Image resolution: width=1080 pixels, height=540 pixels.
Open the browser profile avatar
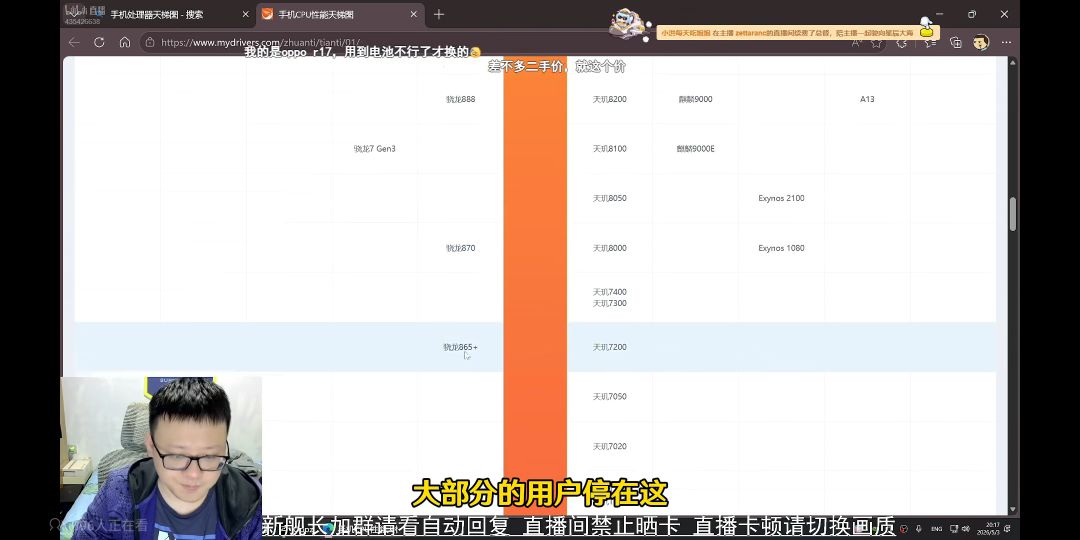(981, 42)
